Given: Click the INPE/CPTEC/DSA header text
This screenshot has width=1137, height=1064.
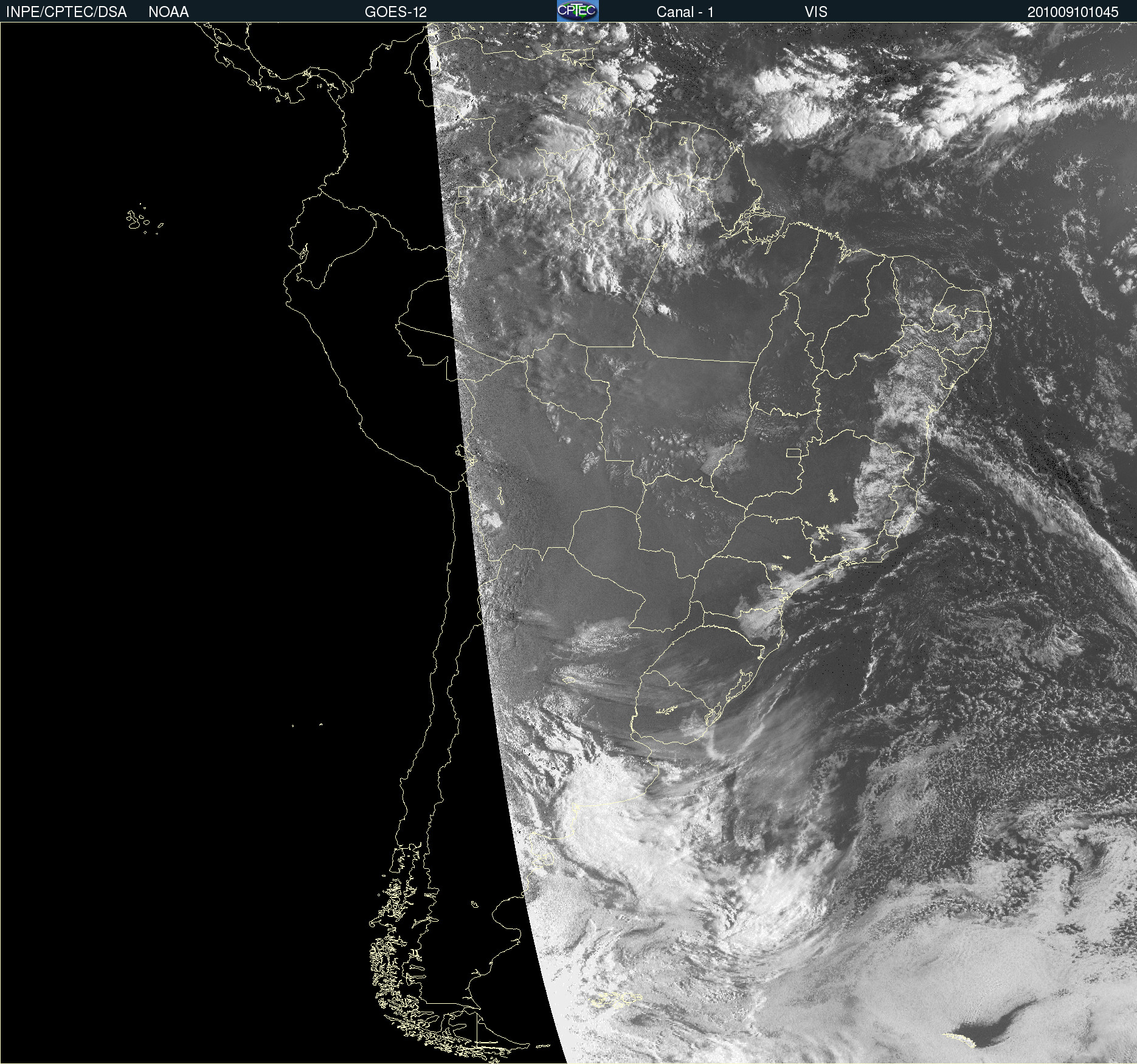Looking at the screenshot, I should 66,12.
